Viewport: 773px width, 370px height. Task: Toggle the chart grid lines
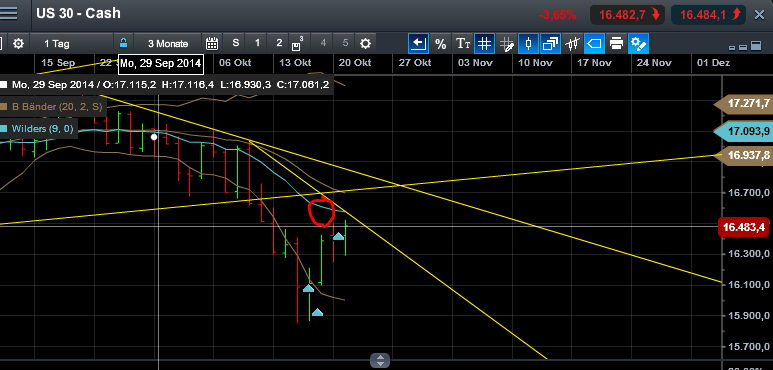[x=485, y=44]
